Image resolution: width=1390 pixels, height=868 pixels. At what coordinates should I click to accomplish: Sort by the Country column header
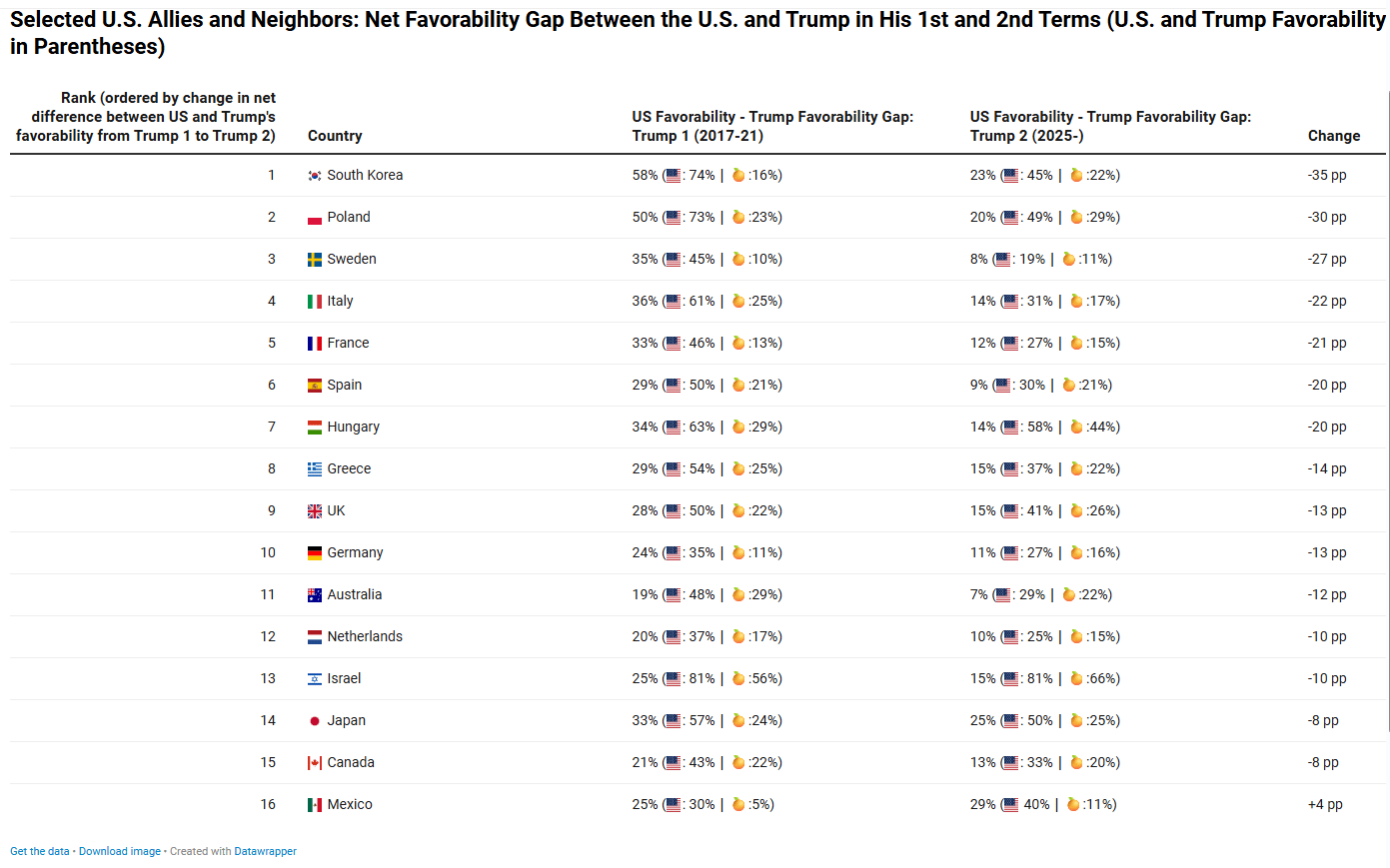coord(335,136)
